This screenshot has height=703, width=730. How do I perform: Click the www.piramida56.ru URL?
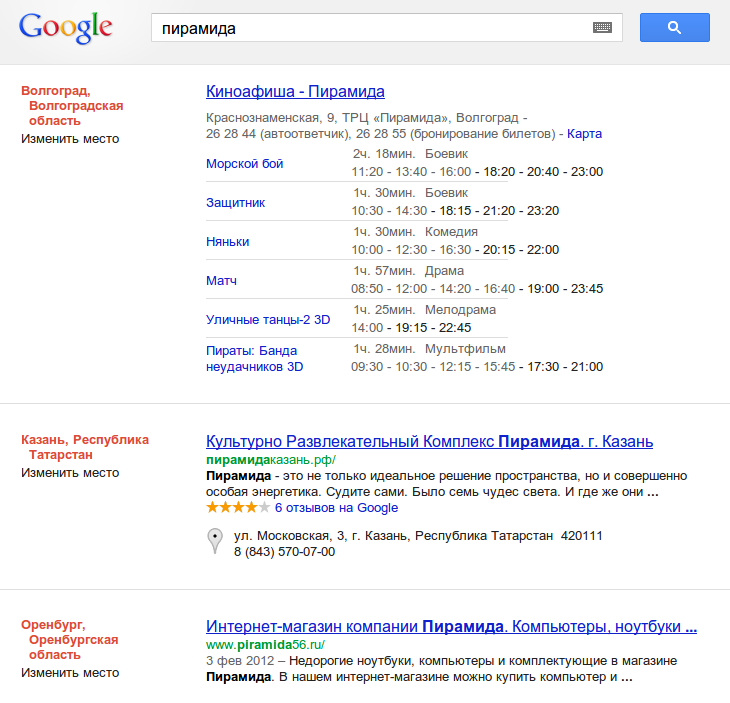(x=265, y=645)
